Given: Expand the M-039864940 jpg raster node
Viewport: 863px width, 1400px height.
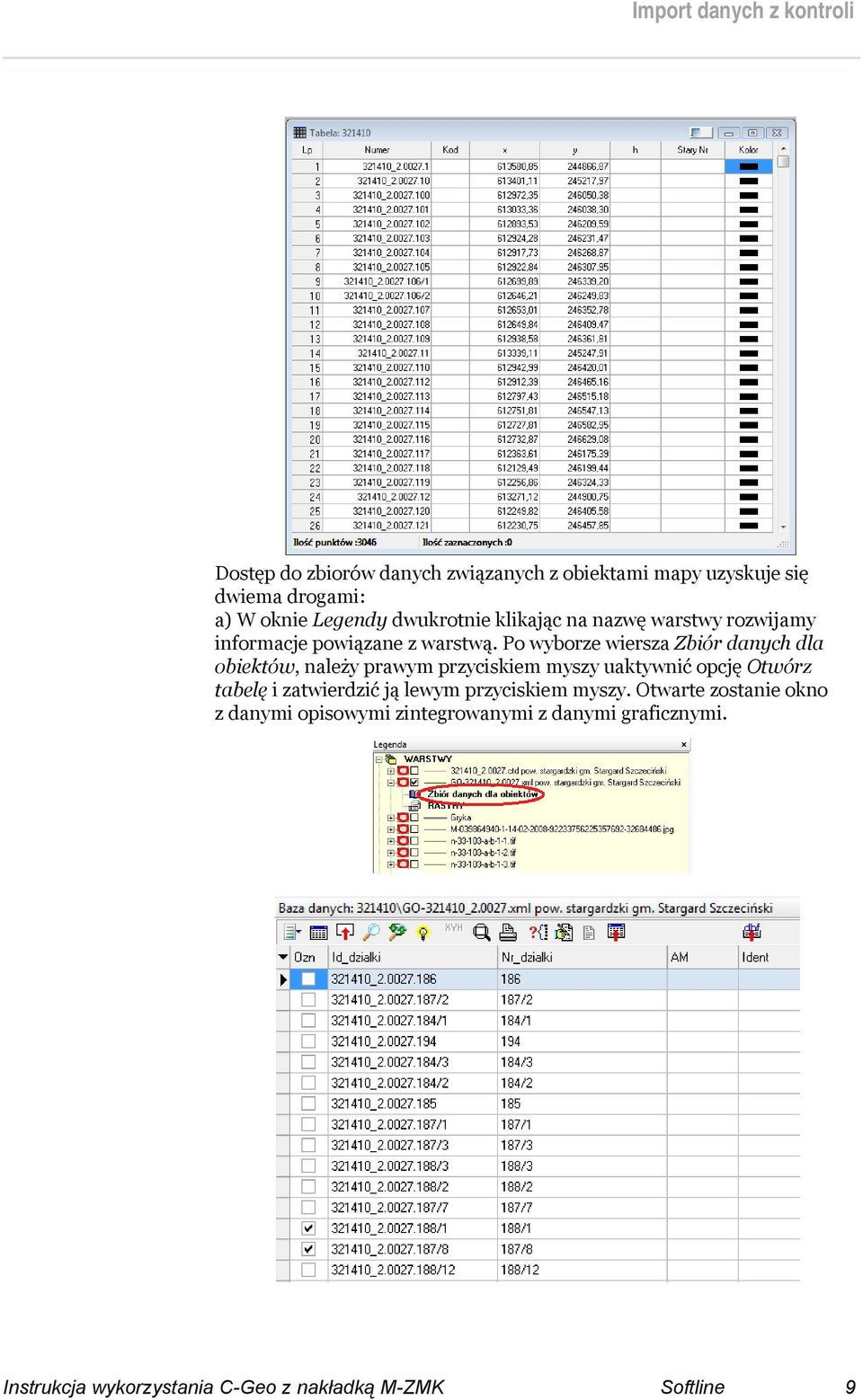Looking at the screenshot, I should tap(391, 829).
